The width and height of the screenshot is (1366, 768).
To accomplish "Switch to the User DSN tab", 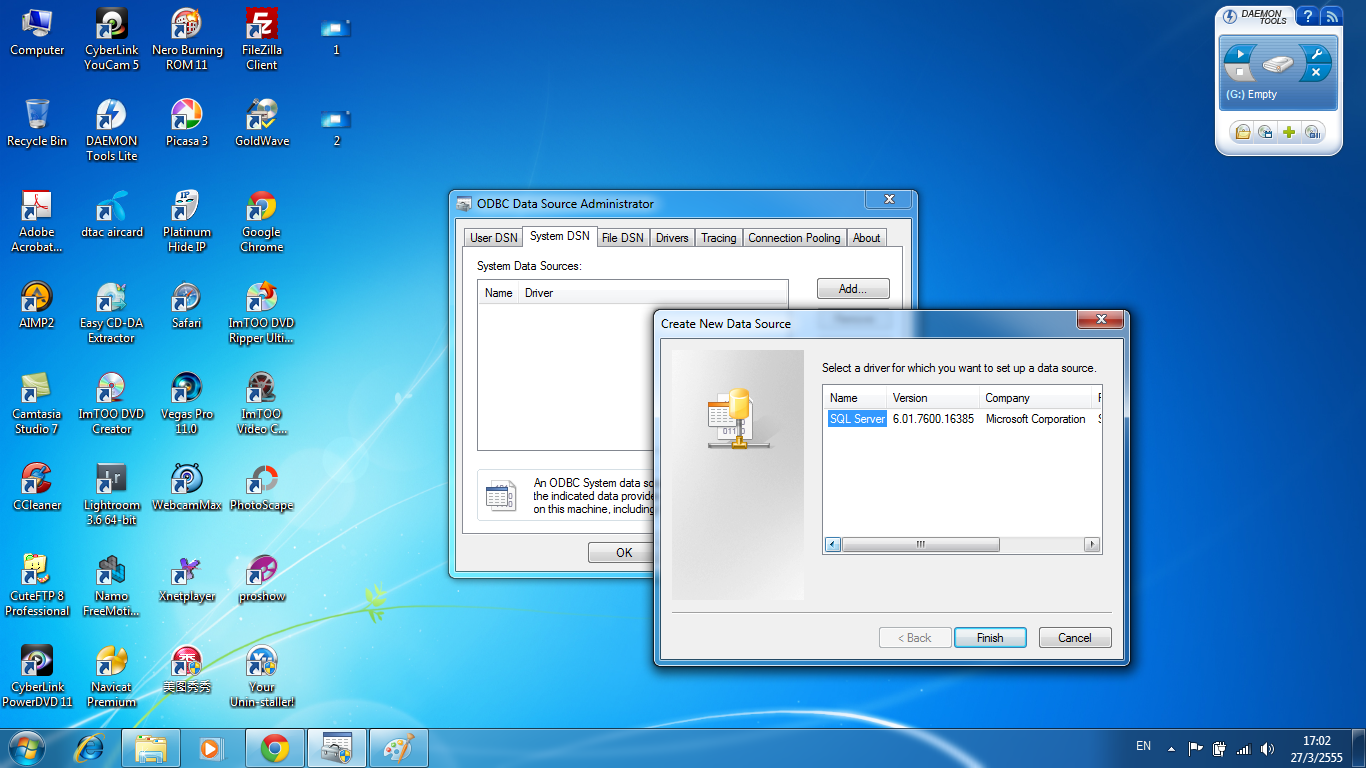I will (494, 238).
